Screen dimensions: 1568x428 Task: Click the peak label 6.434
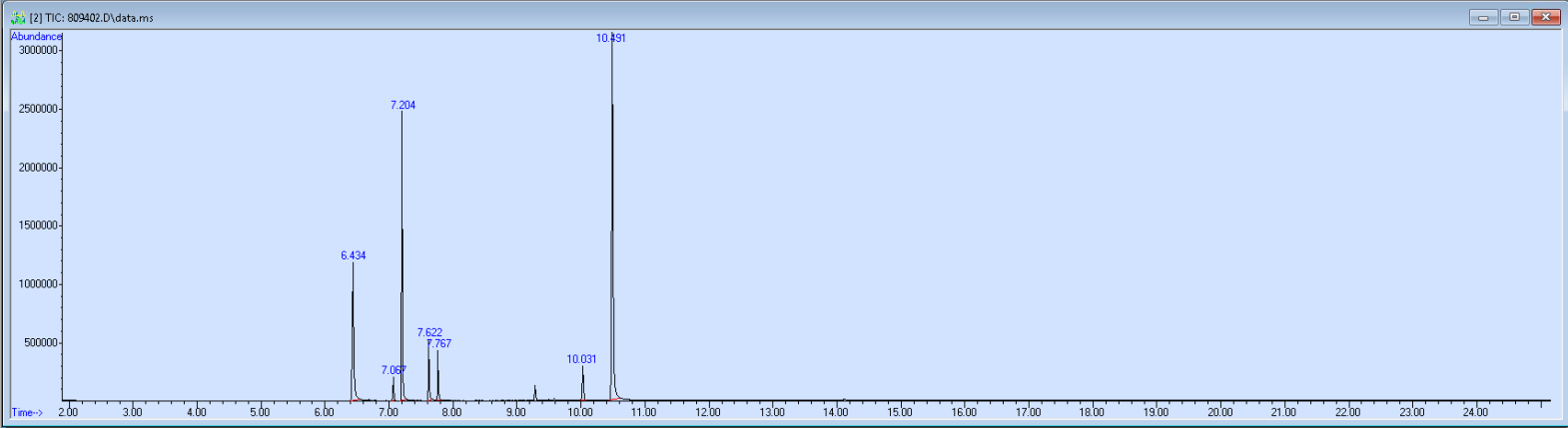pyautogui.click(x=353, y=255)
